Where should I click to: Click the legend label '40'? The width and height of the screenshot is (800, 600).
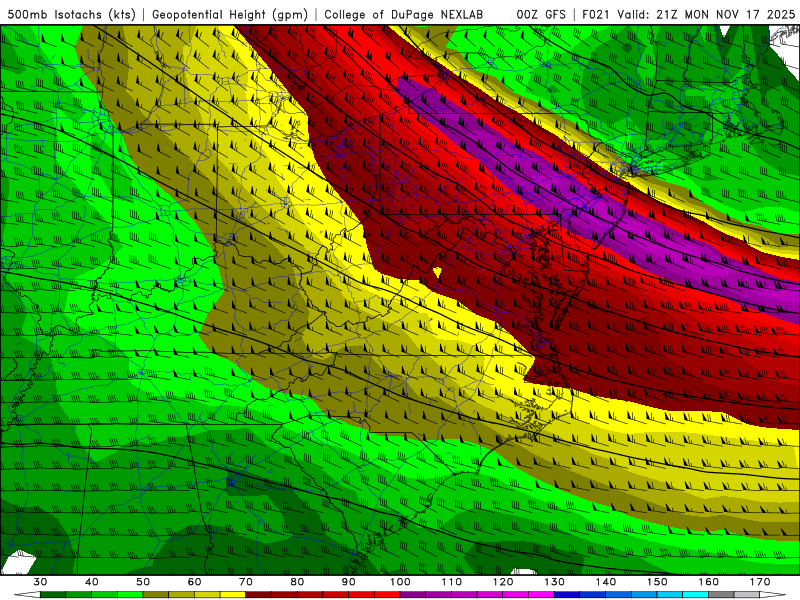pyautogui.click(x=92, y=582)
